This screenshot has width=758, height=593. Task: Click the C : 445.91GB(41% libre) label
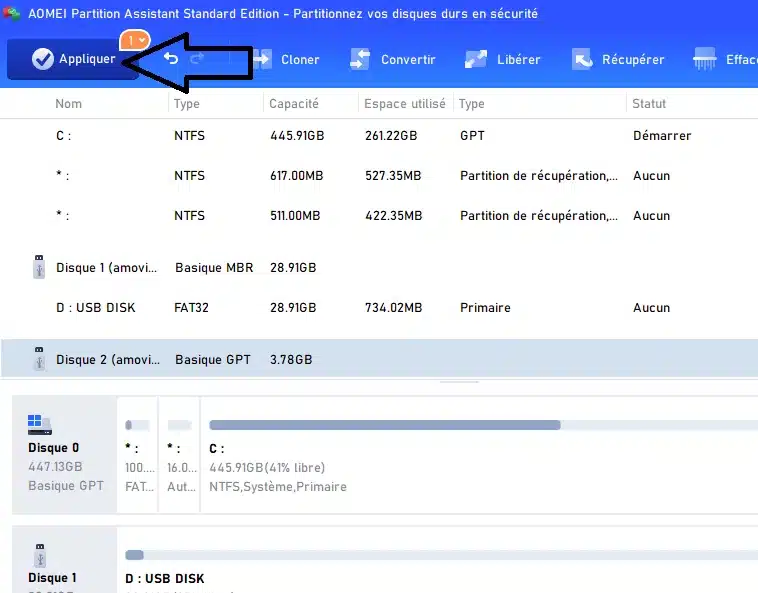pos(267,468)
